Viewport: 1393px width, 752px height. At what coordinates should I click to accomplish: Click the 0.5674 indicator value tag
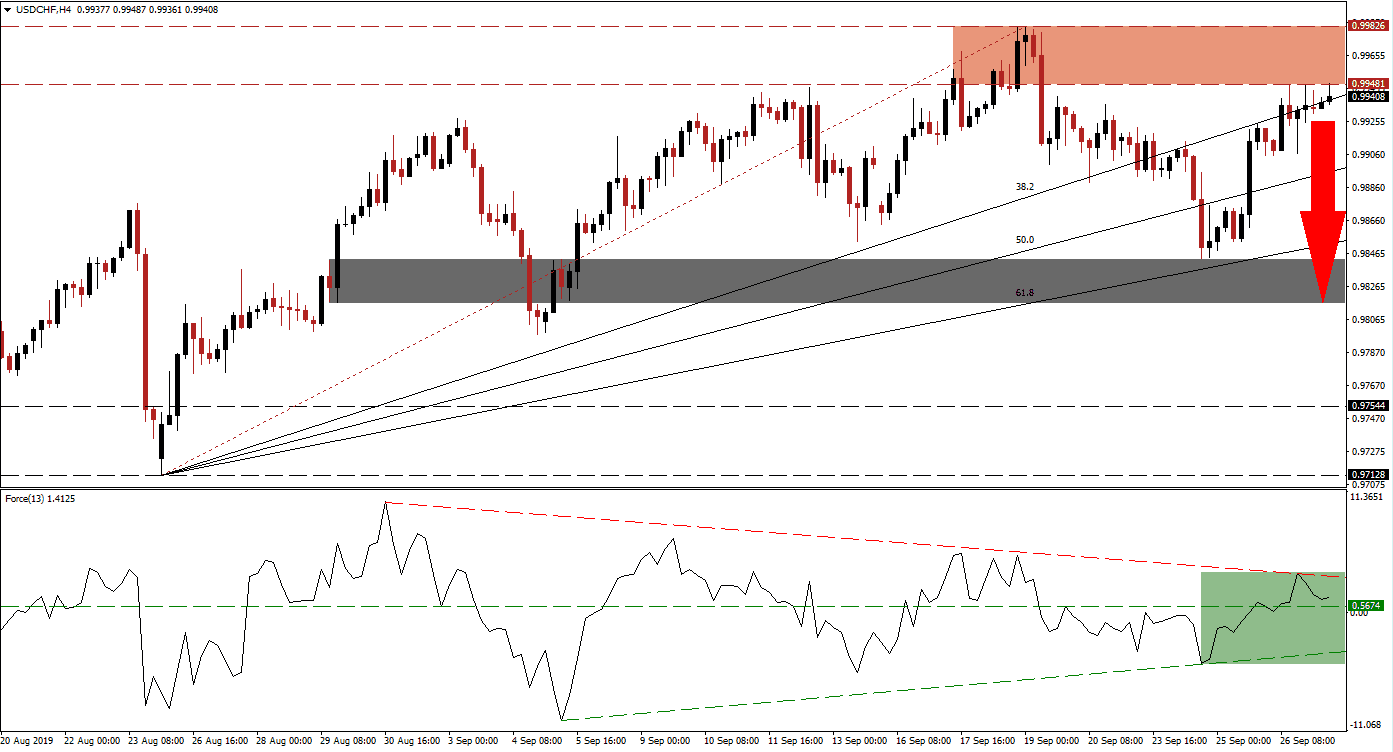click(1366, 605)
